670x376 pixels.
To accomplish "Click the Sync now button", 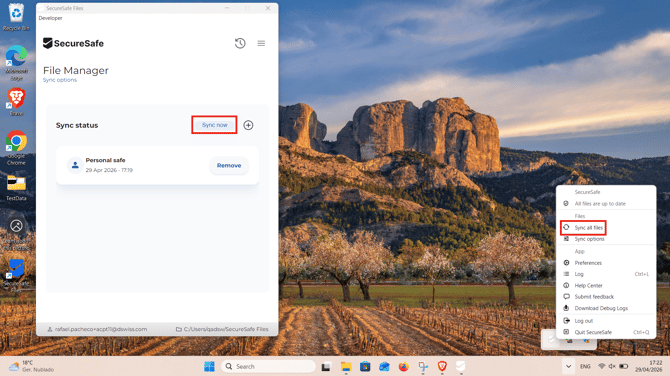I will [x=215, y=125].
